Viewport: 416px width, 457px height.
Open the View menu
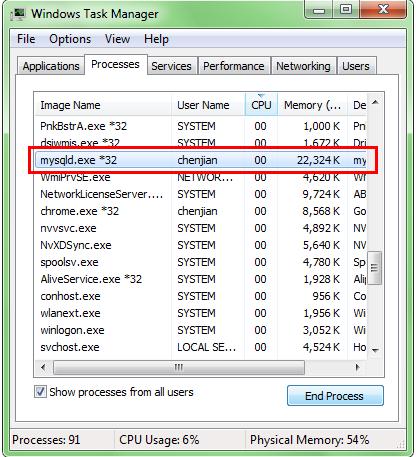click(x=117, y=39)
